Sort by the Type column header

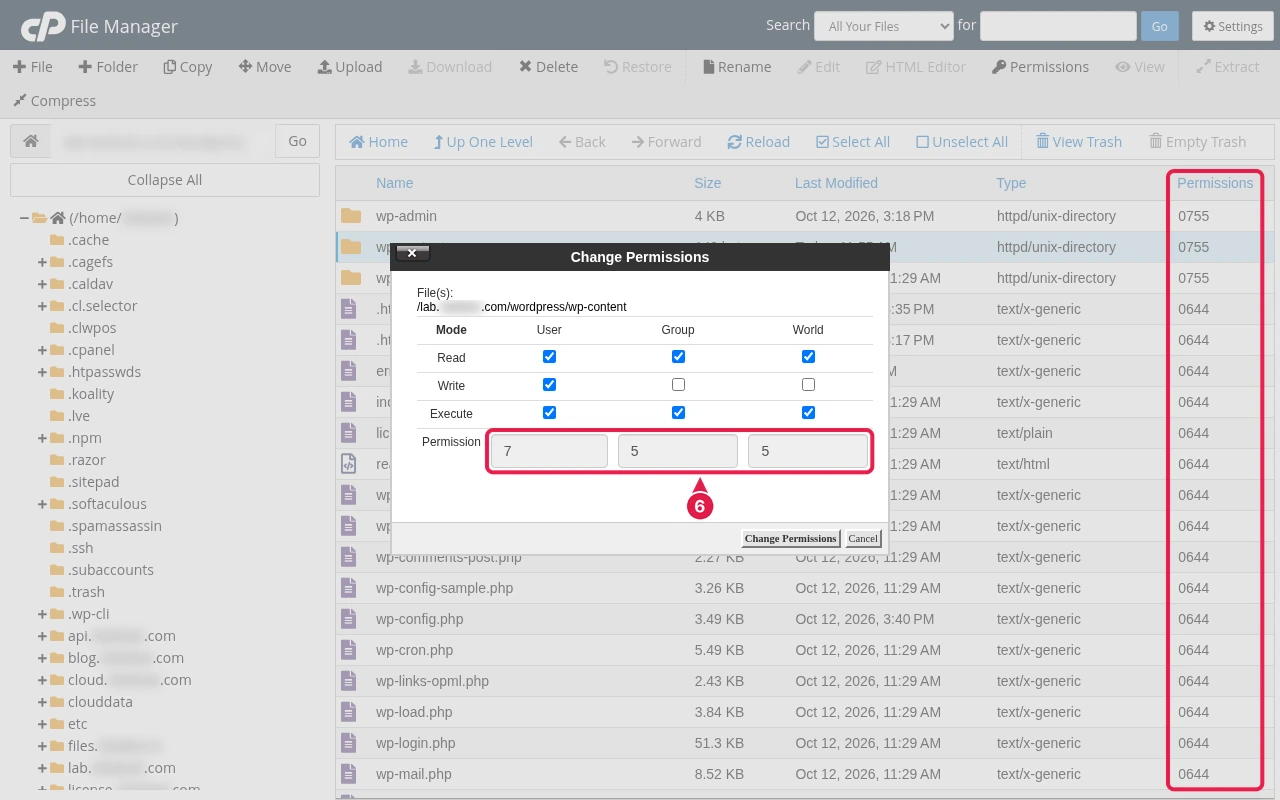(x=1011, y=183)
